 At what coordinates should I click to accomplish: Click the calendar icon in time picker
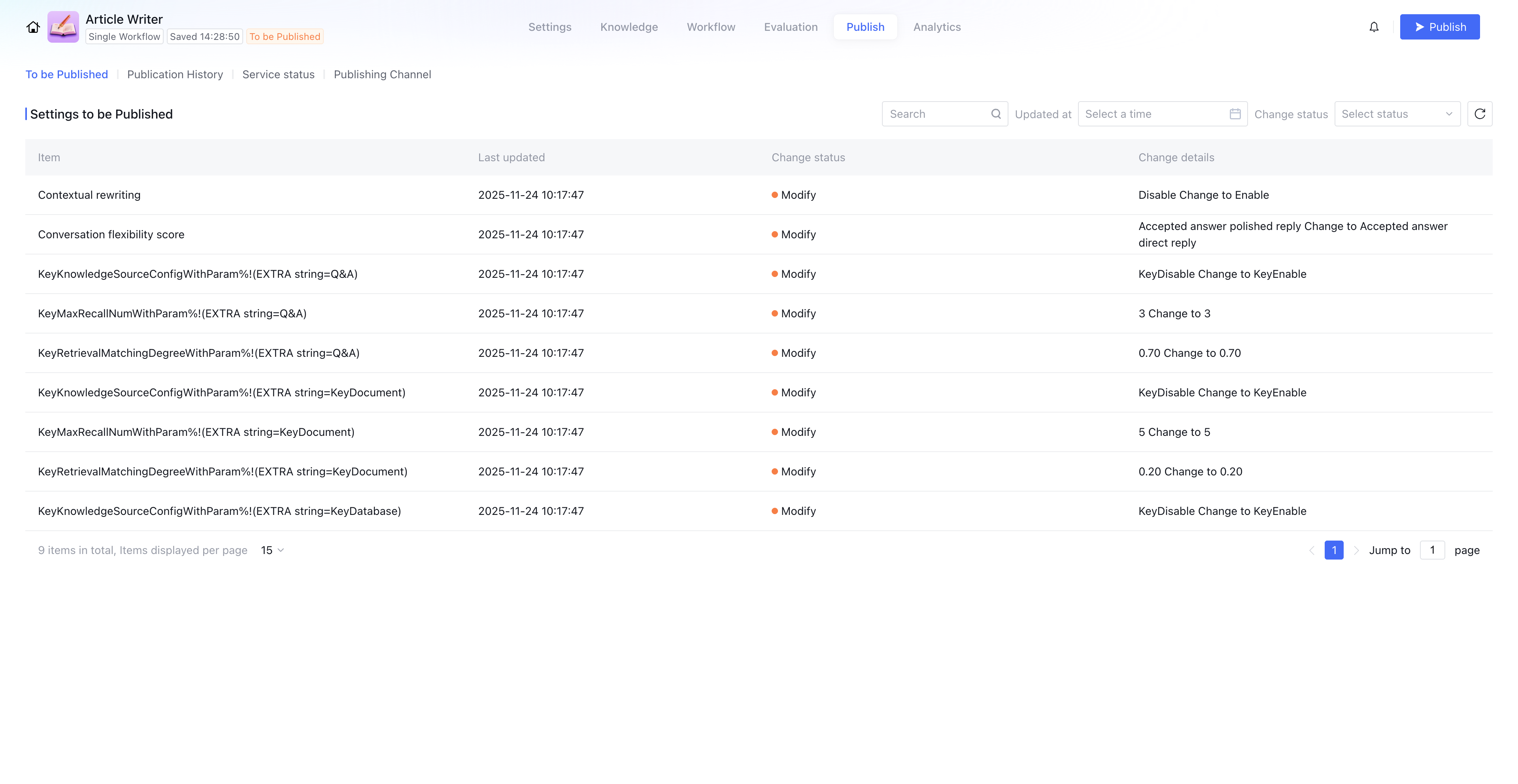coord(1235,114)
